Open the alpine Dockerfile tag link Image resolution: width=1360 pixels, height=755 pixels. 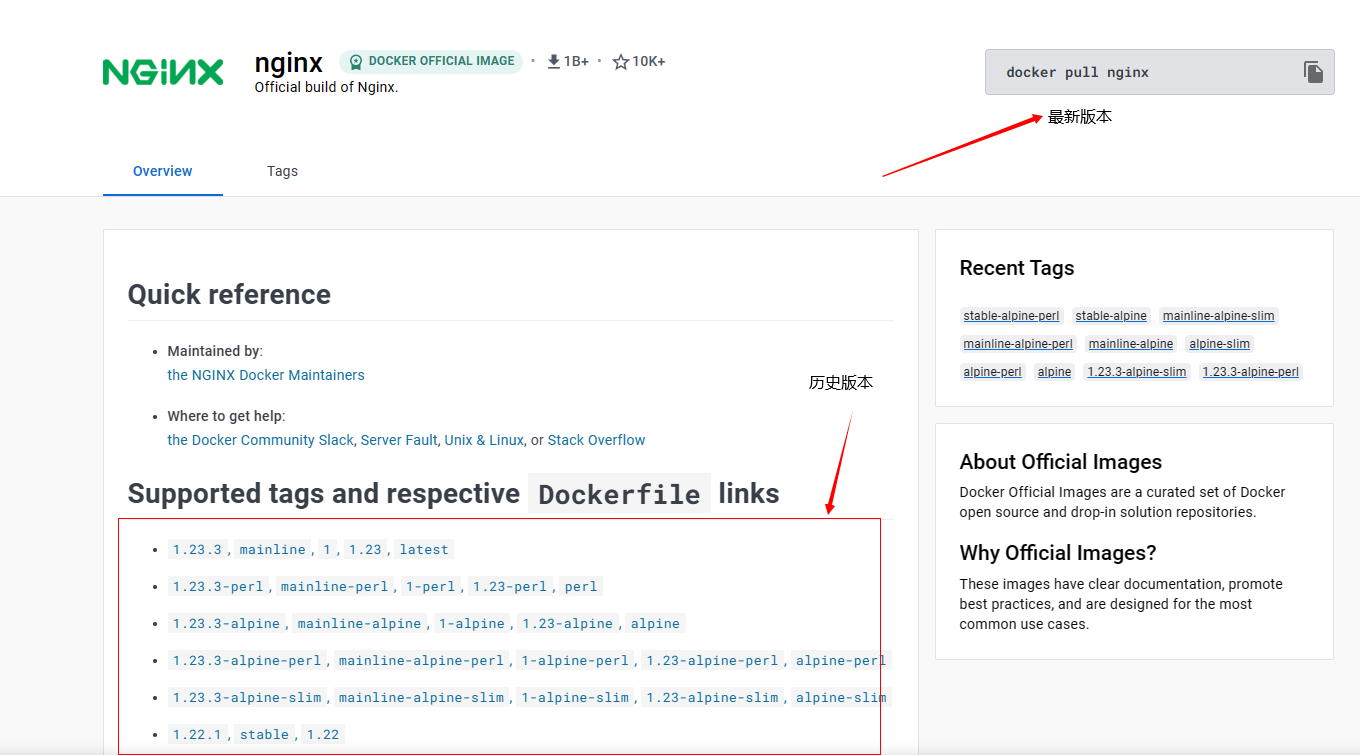655,623
